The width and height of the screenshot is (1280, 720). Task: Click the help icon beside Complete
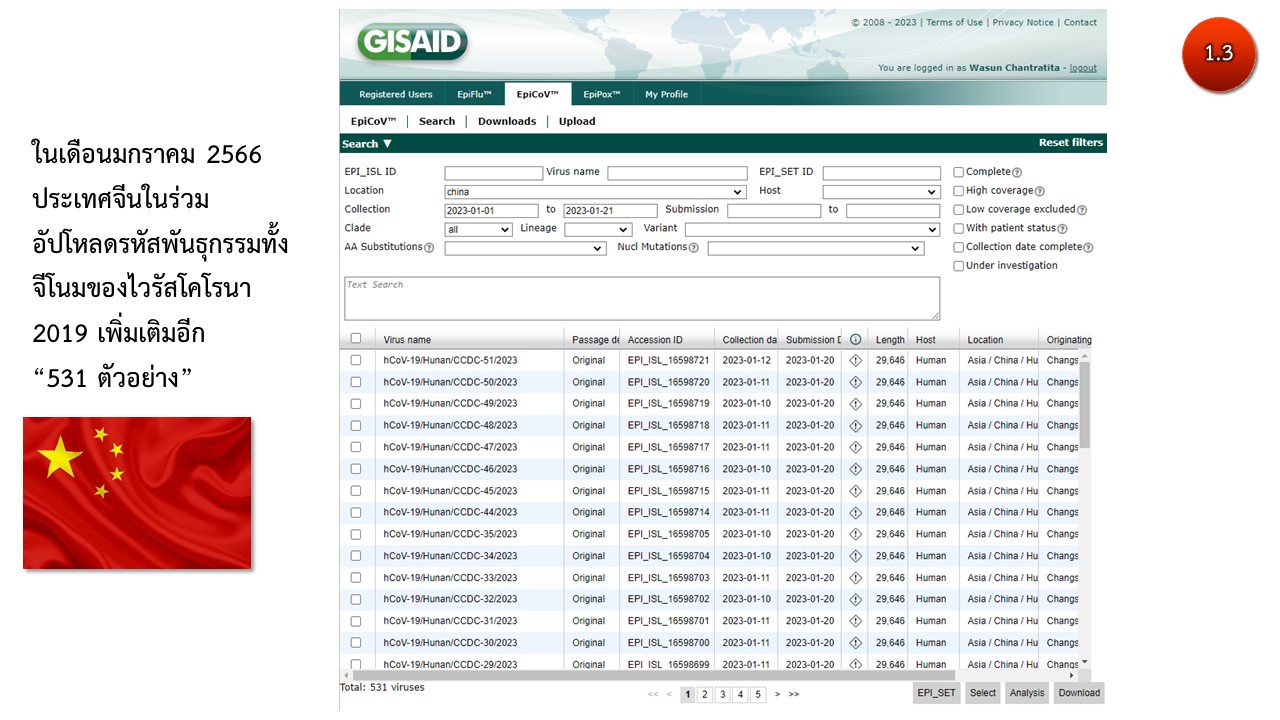(x=1017, y=173)
